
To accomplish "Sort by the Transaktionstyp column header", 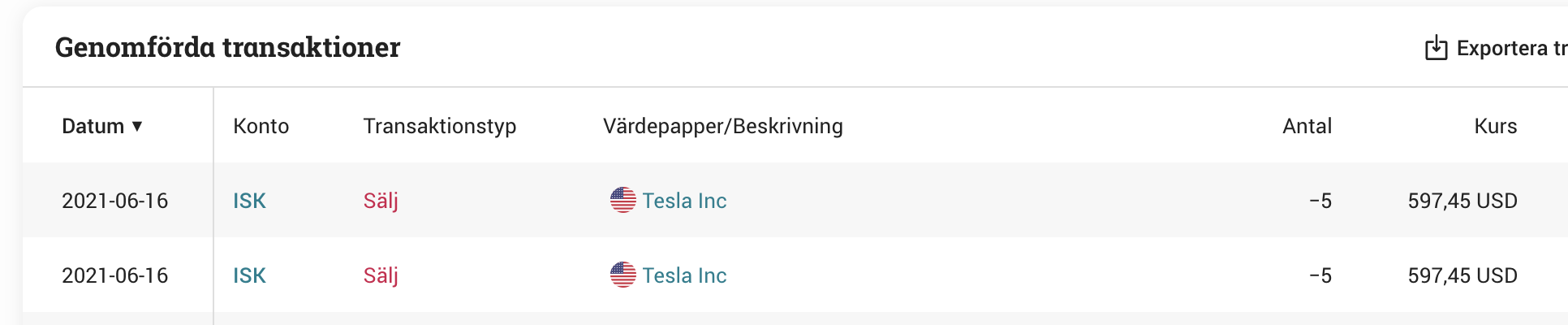I will click(x=439, y=126).
